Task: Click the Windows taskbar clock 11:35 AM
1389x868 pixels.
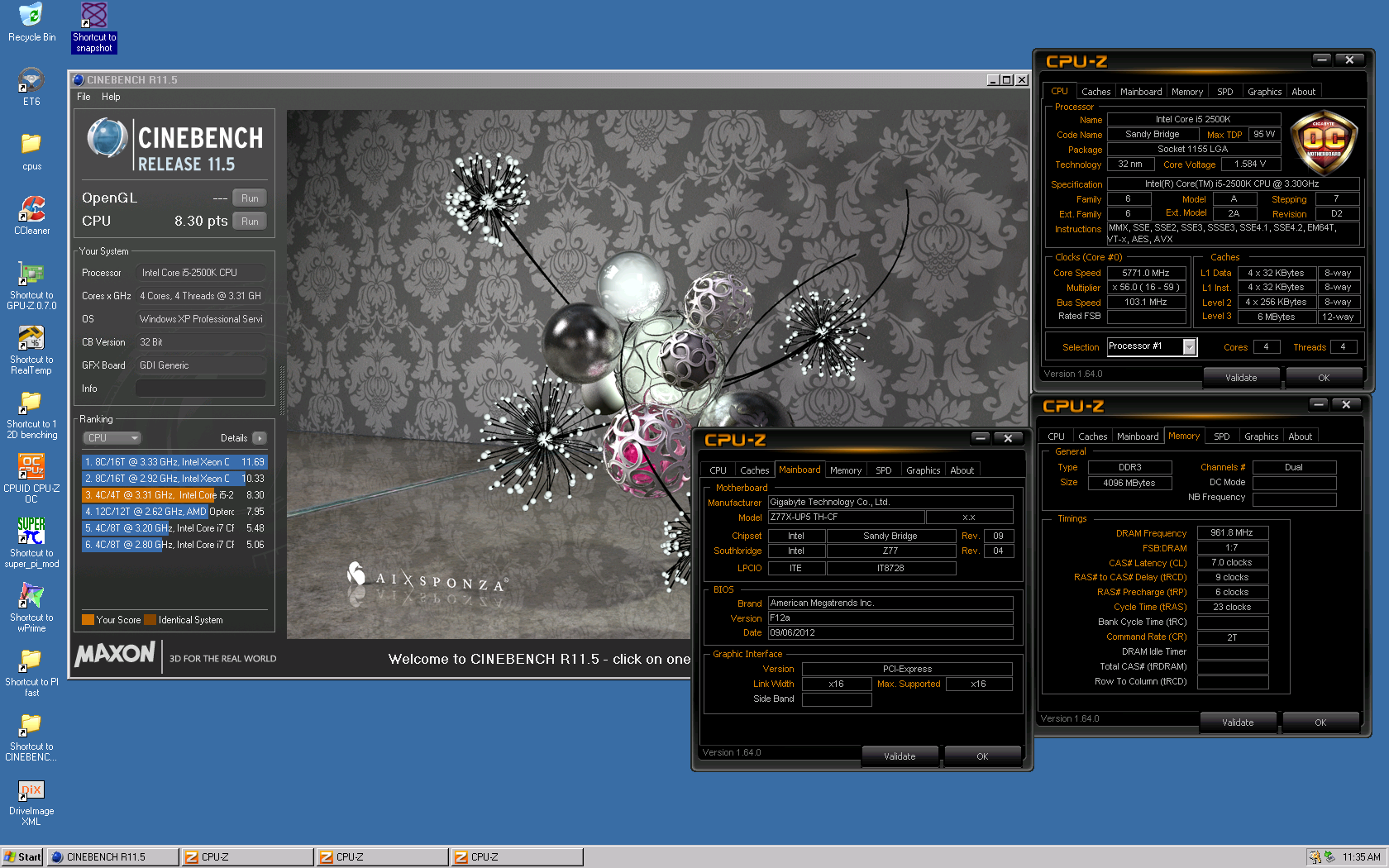Action: point(1362,857)
